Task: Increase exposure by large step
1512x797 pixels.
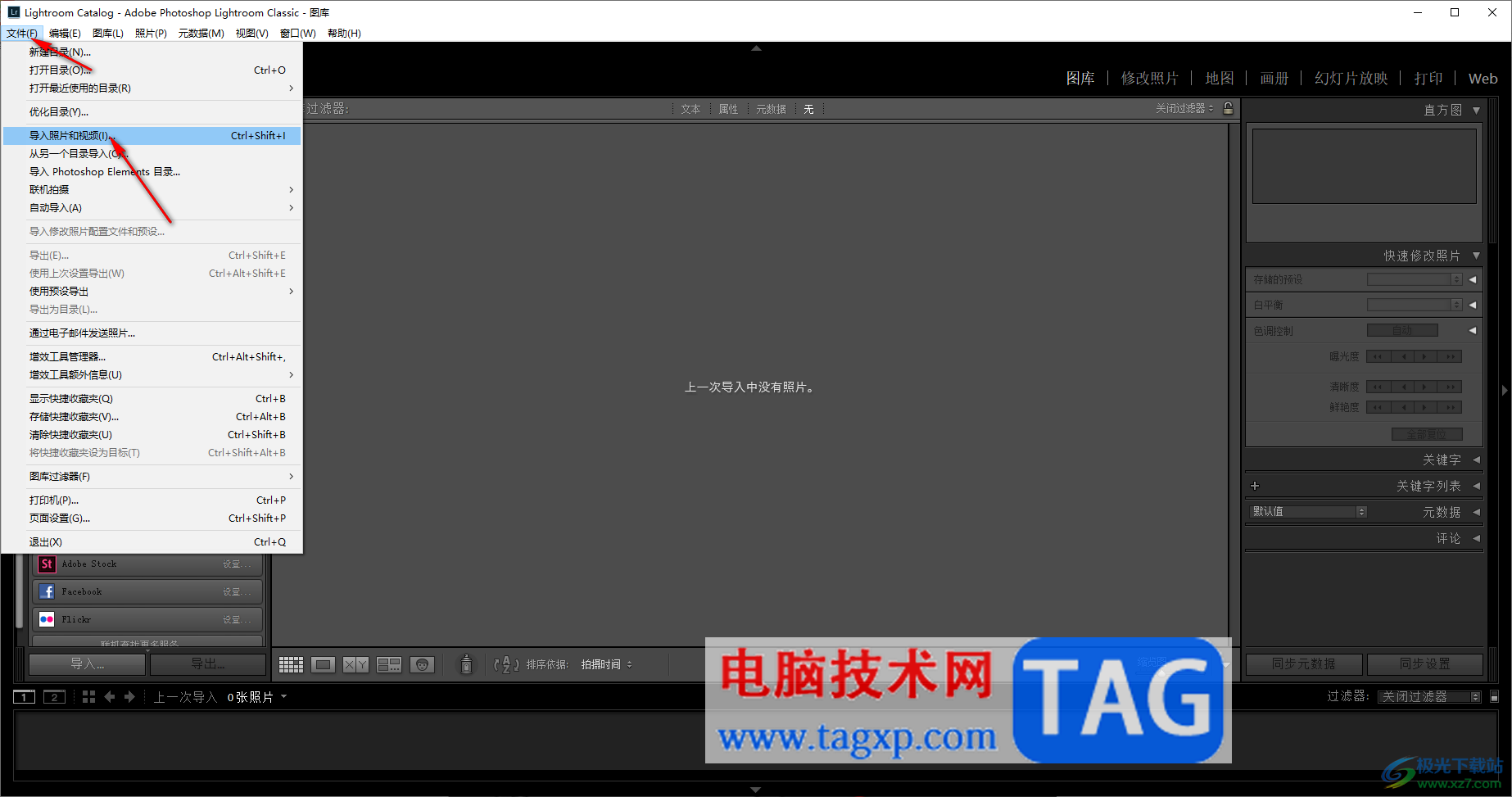Action: [x=1451, y=356]
